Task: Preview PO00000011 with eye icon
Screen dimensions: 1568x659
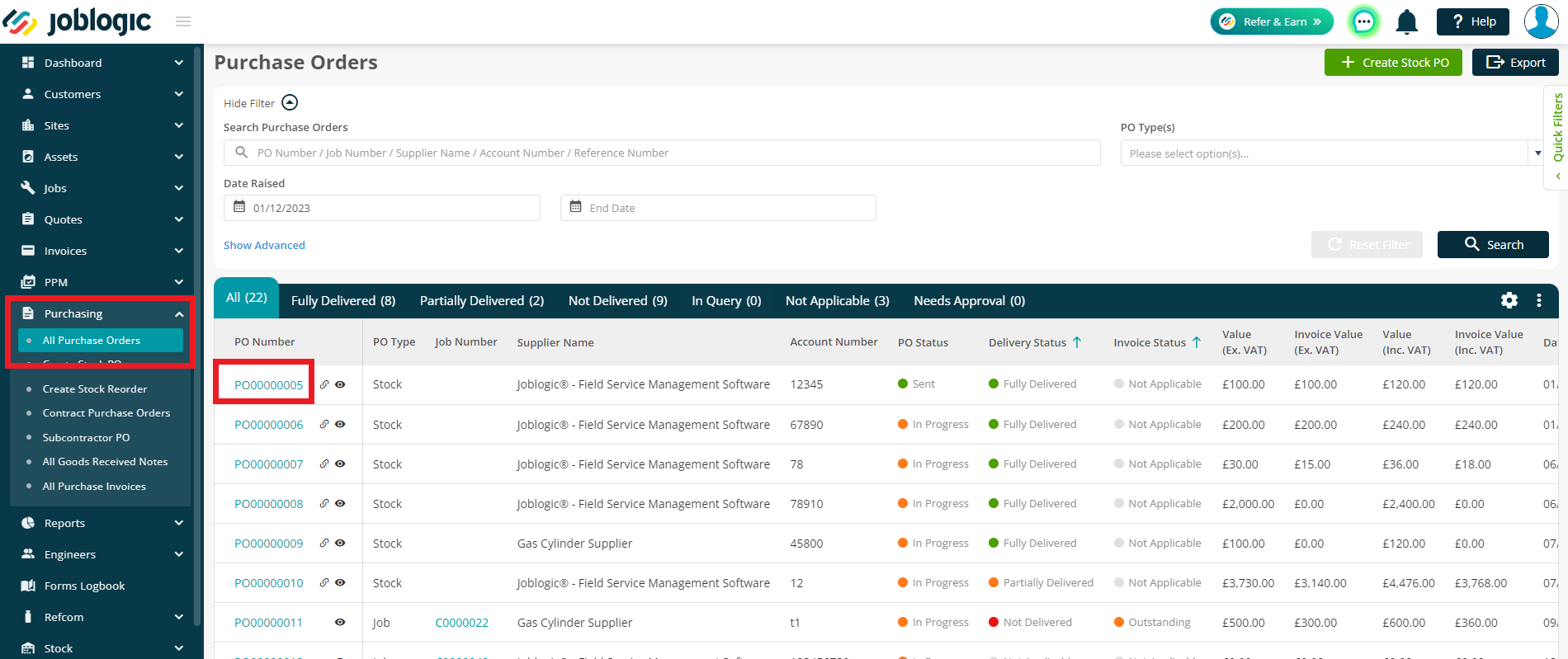Action: click(x=340, y=622)
